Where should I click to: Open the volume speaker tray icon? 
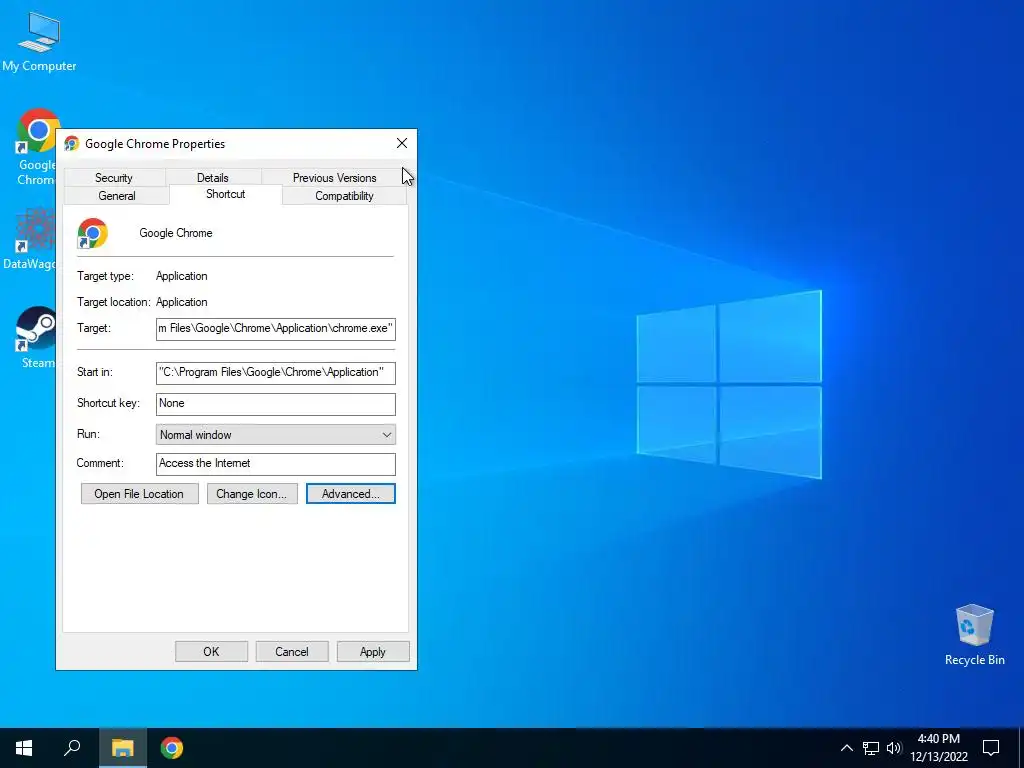pyautogui.click(x=893, y=748)
